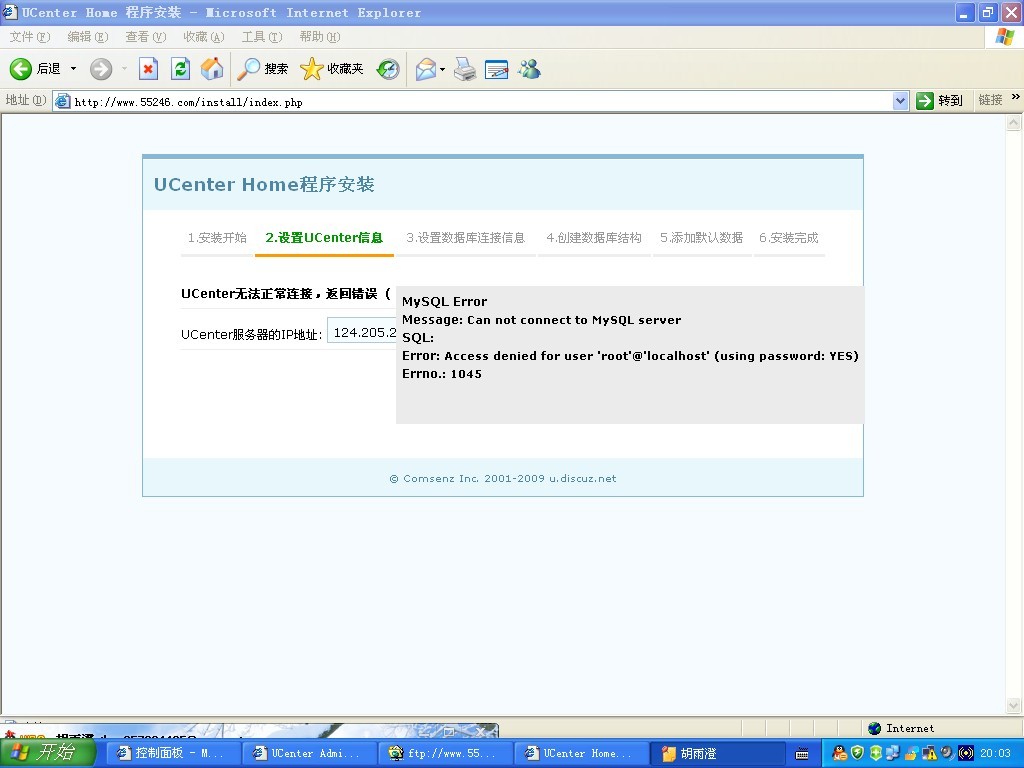The image size is (1024, 768).
Task: Expand the Mail button dropdown arrow
Action: pos(442,69)
